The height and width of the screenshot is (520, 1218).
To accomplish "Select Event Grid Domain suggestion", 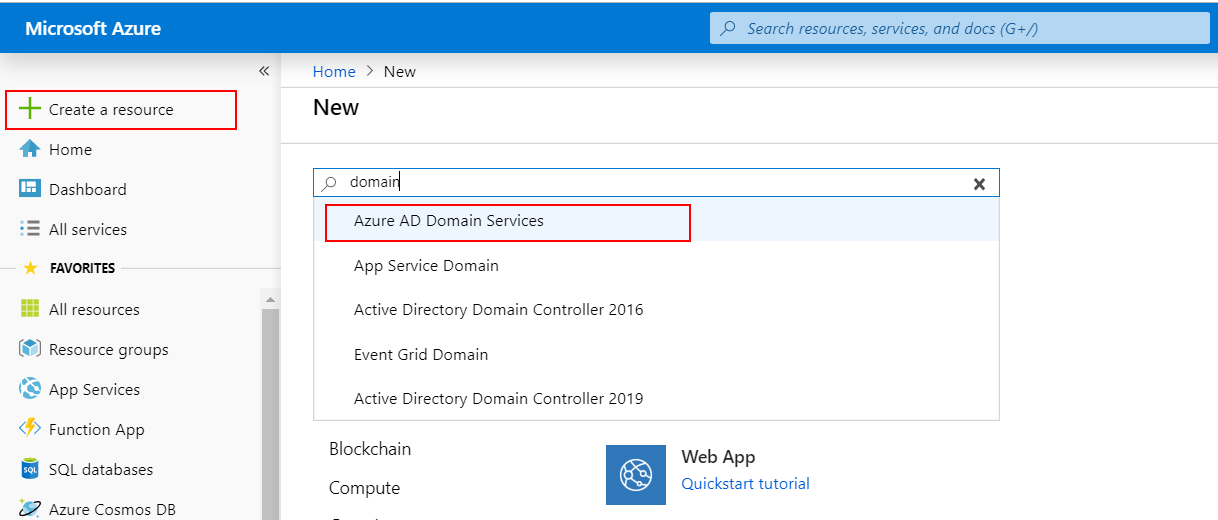I will (x=656, y=354).
